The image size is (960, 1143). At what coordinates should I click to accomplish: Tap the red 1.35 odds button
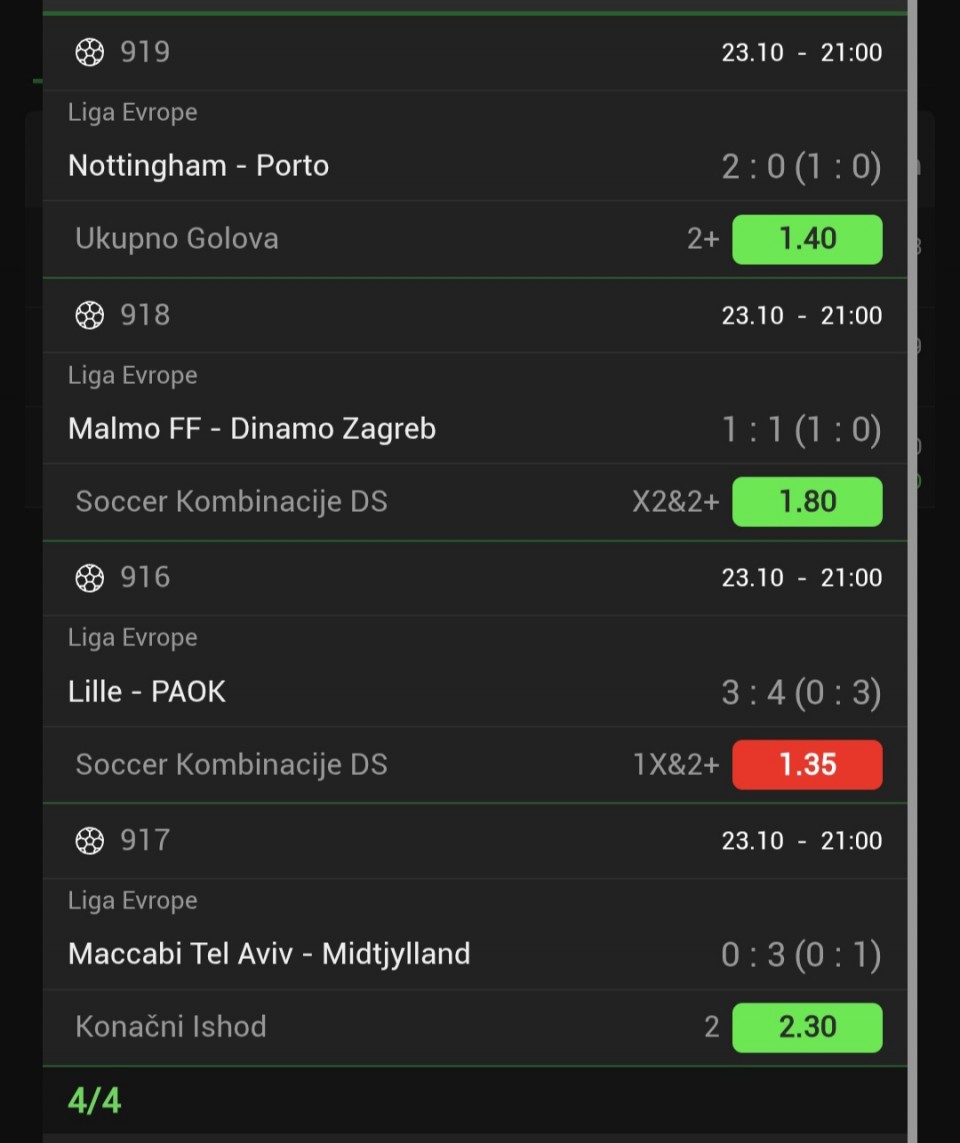807,764
